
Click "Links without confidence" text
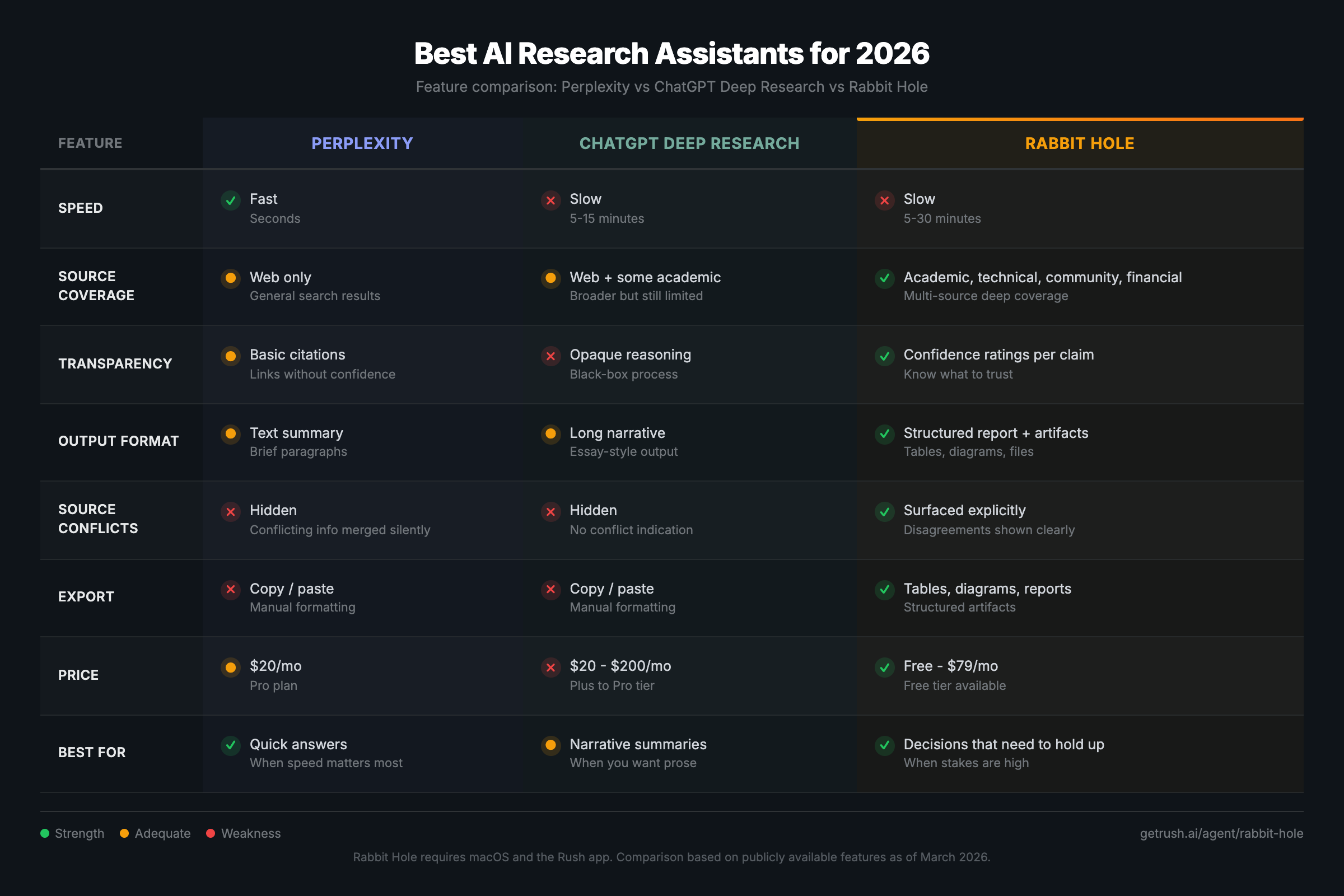point(323,374)
